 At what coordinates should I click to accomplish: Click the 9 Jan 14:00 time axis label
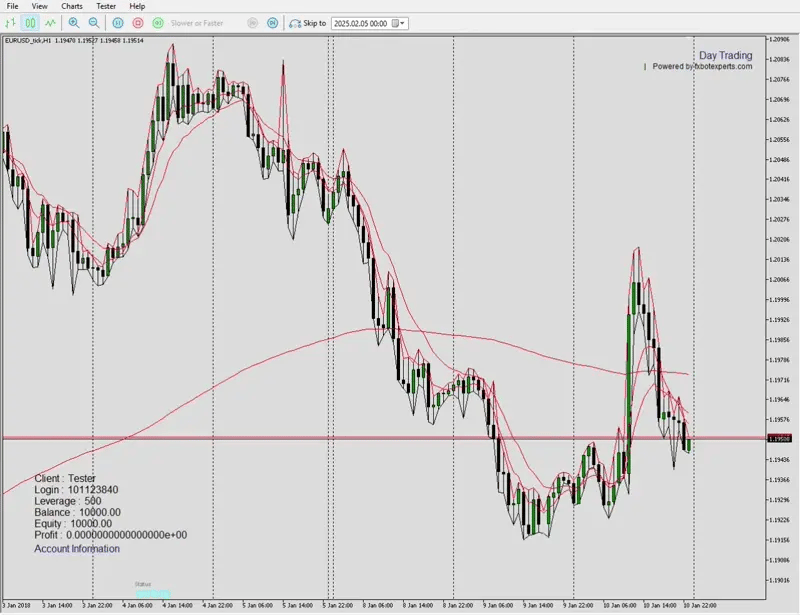[x=538, y=605]
